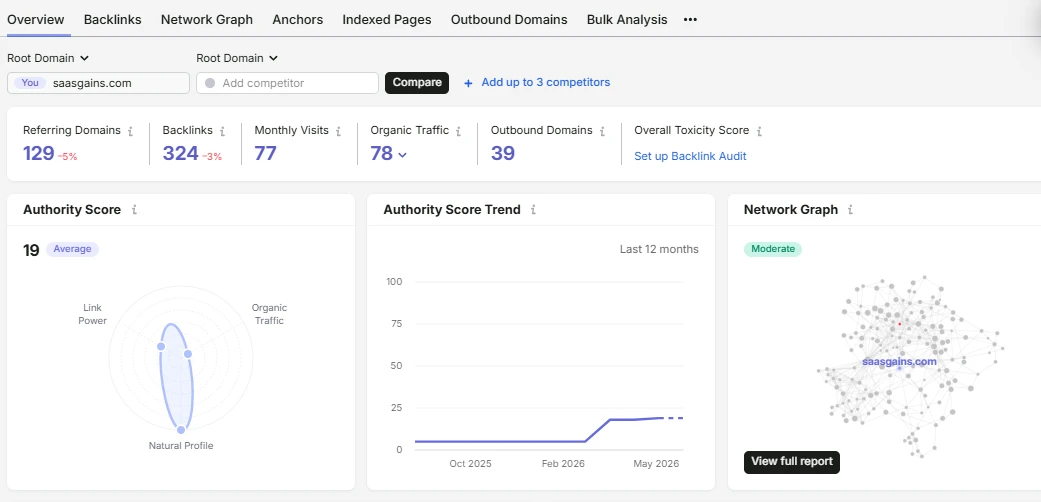Open Outbound Domains value 39
This screenshot has height=502, width=1041.
(x=503, y=153)
